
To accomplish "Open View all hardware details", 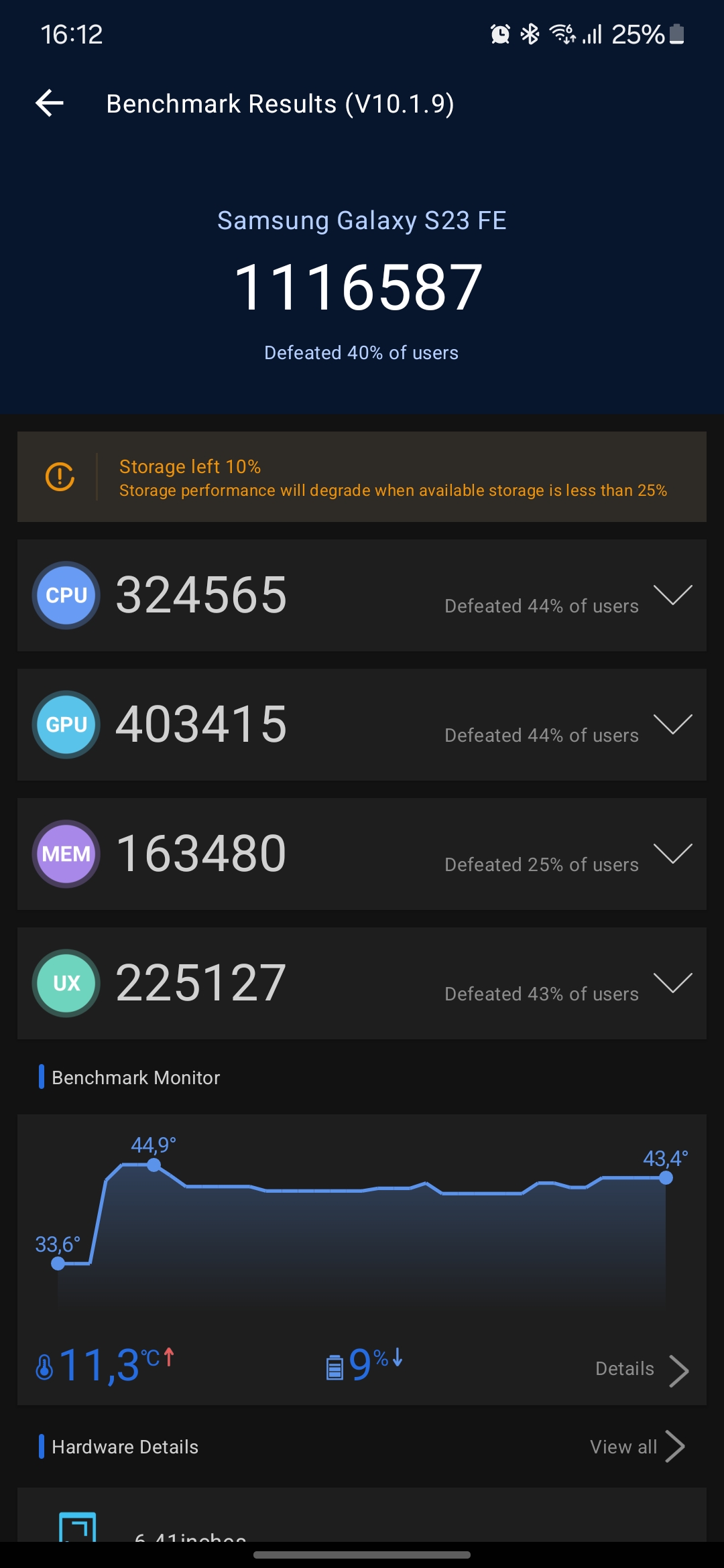I will [x=637, y=1447].
